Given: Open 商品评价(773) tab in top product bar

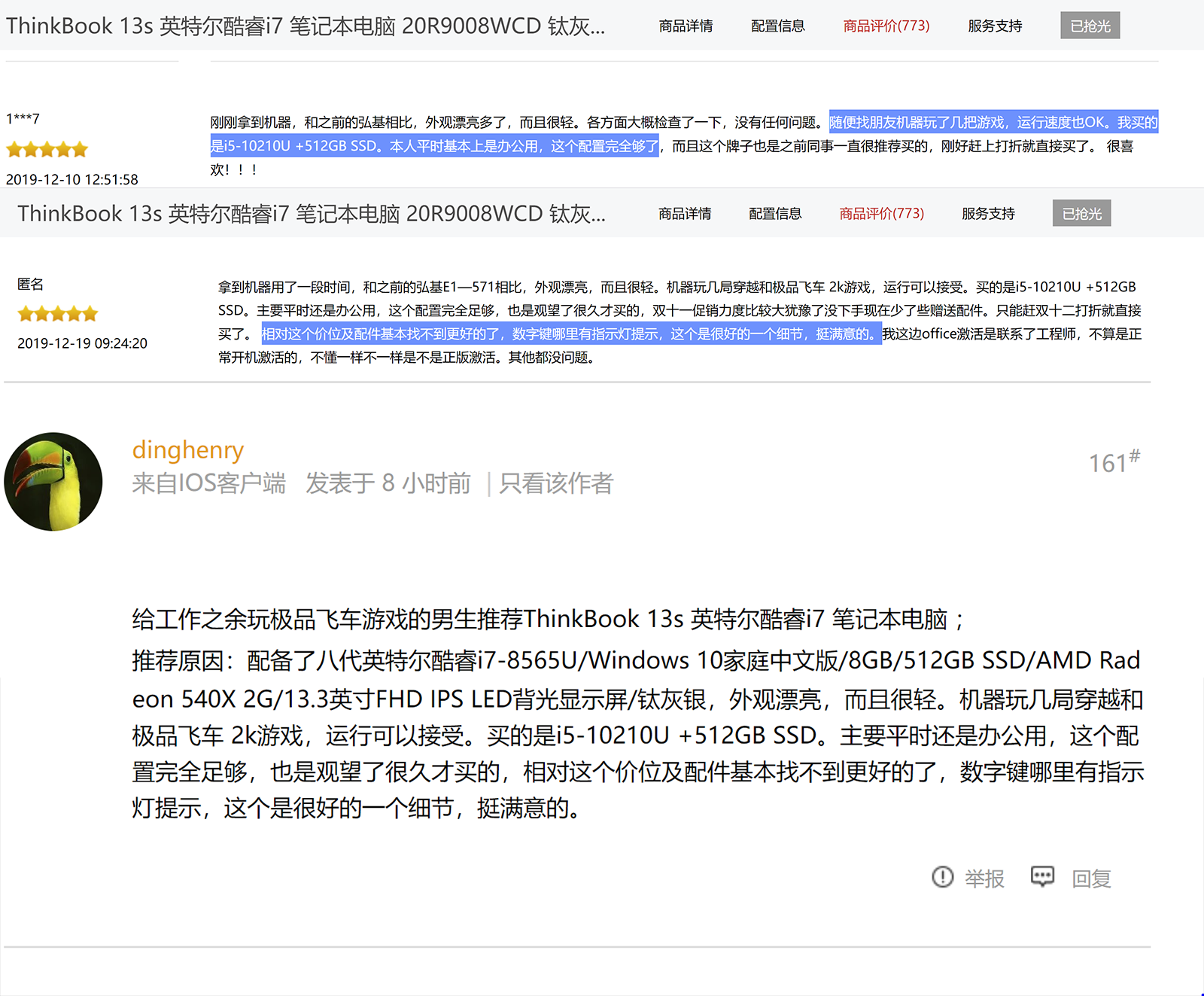Looking at the screenshot, I should (886, 26).
